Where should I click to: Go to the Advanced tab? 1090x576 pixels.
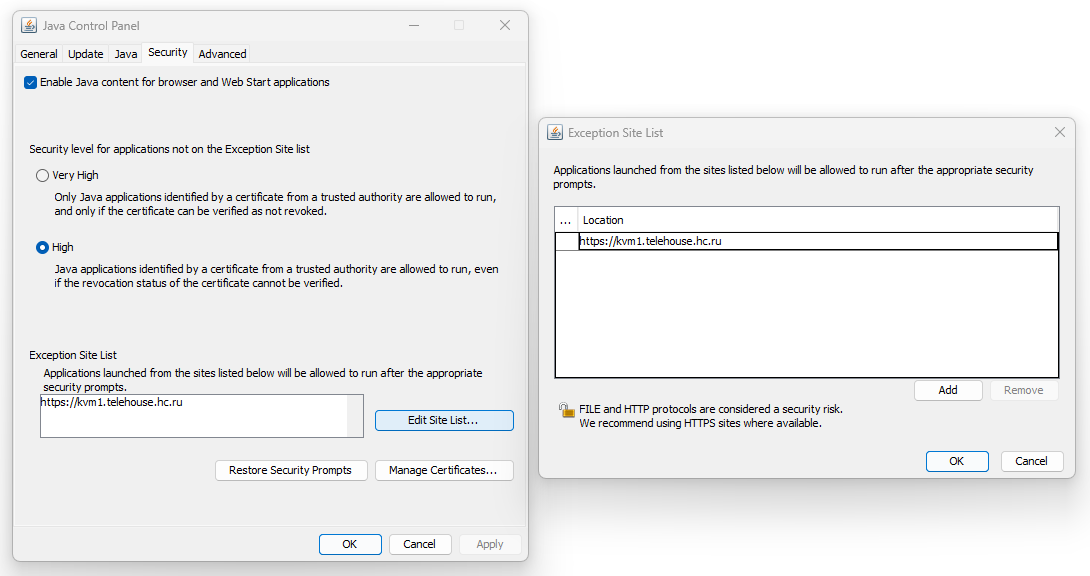coord(222,54)
